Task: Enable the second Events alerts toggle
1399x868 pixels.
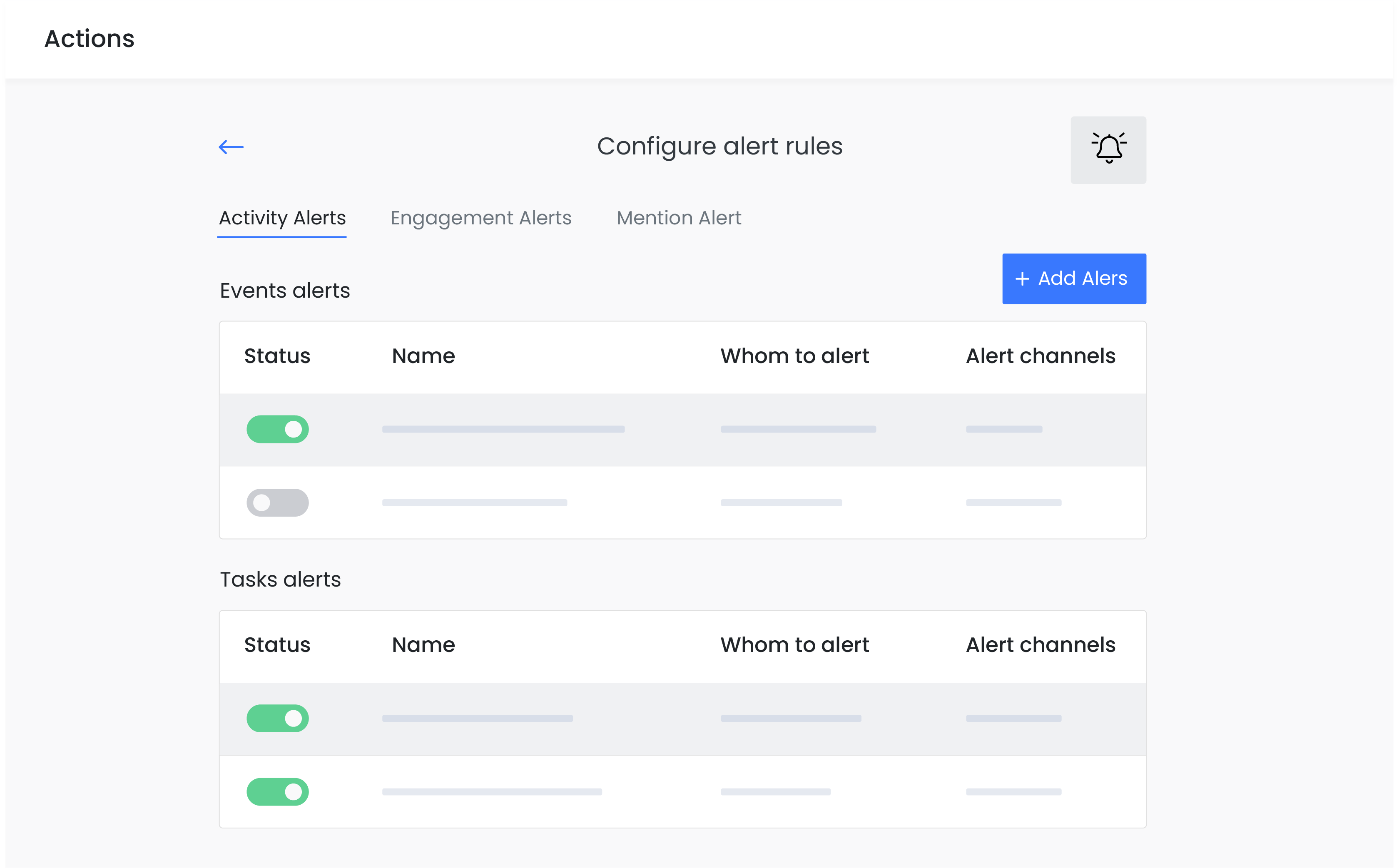Action: coord(277,502)
